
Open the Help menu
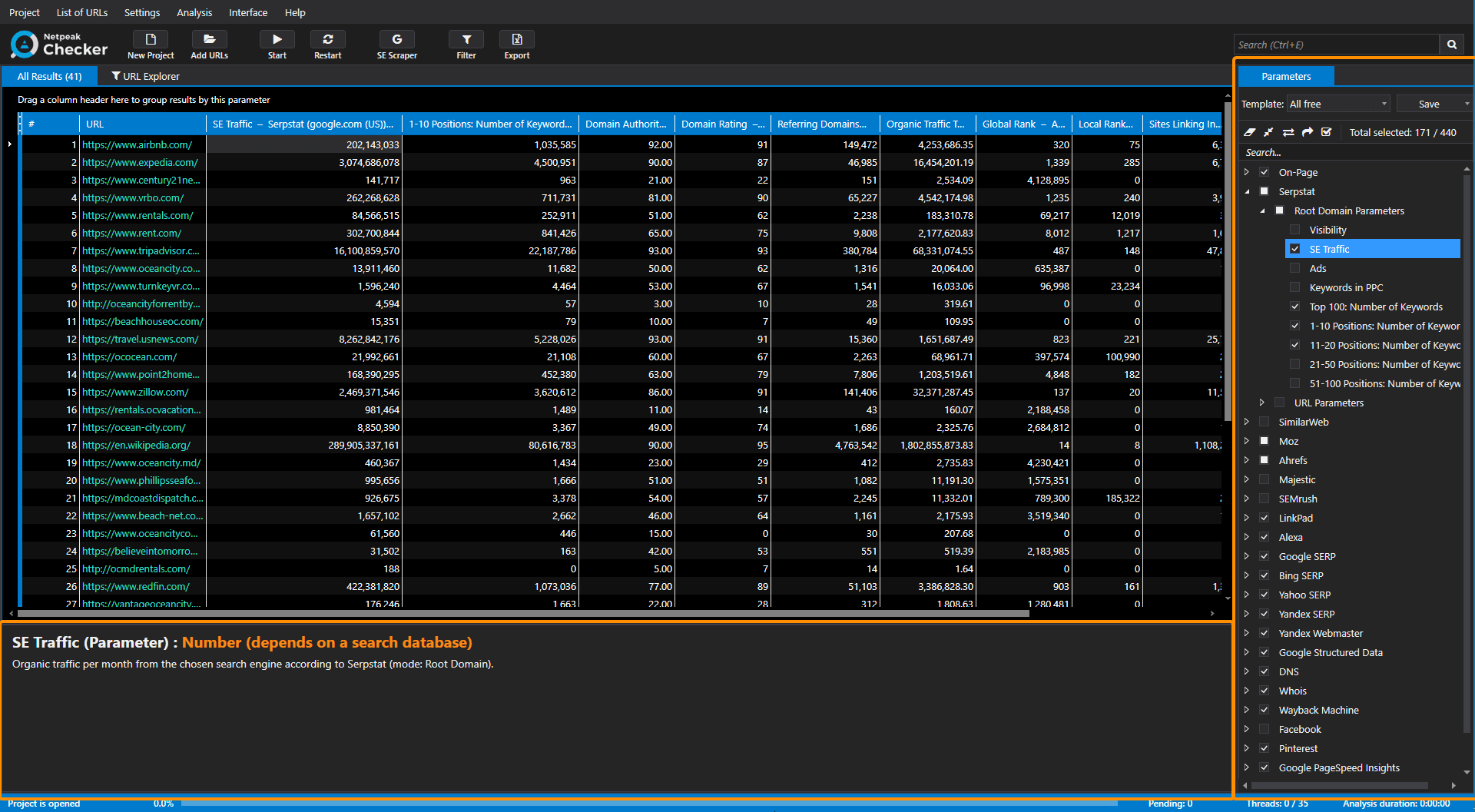(x=295, y=12)
